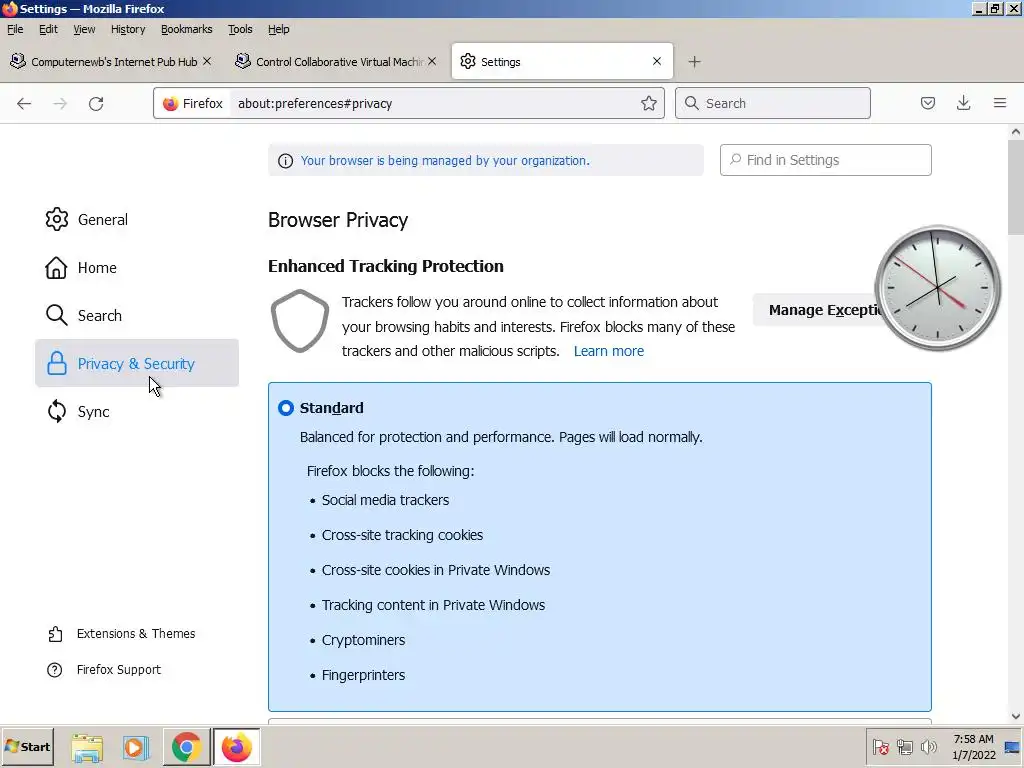This screenshot has height=768, width=1024.
Task: Click the large shield icon under Enhanced Tracking Protection
Action: (300, 321)
